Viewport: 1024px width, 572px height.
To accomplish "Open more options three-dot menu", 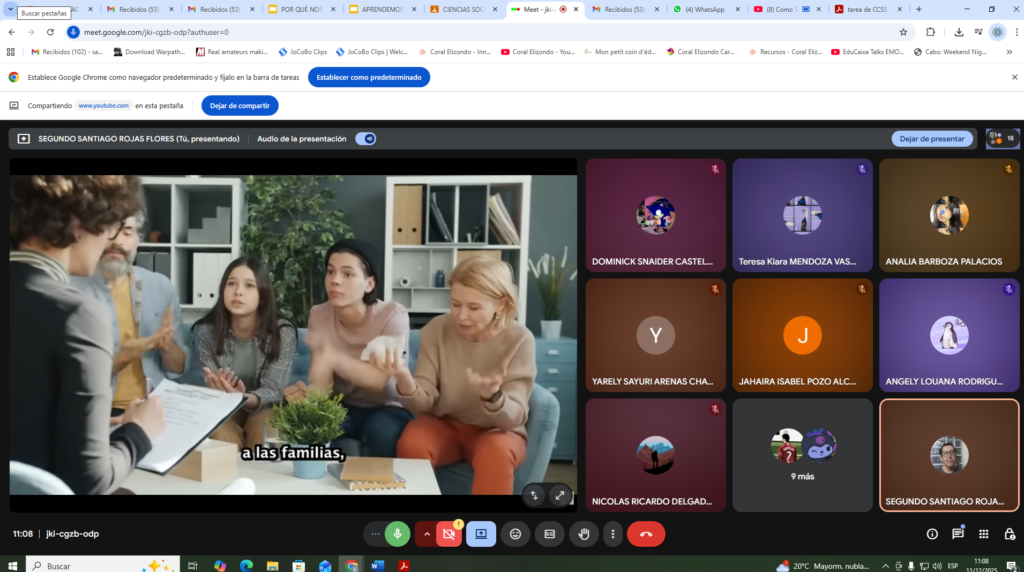I will [613, 534].
